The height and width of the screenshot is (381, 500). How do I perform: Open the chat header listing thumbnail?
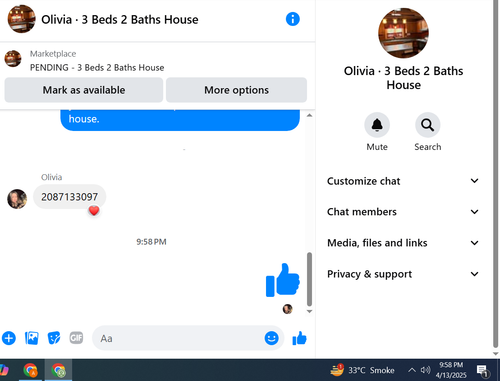(21, 19)
